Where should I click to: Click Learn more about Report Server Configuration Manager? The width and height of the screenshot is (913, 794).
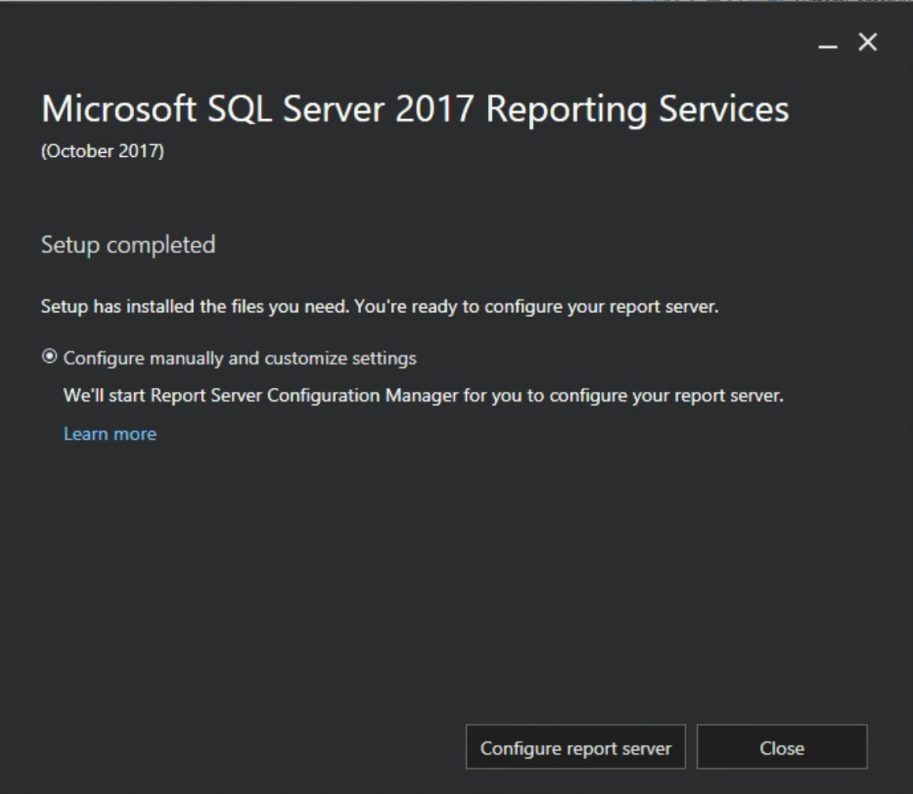click(109, 433)
